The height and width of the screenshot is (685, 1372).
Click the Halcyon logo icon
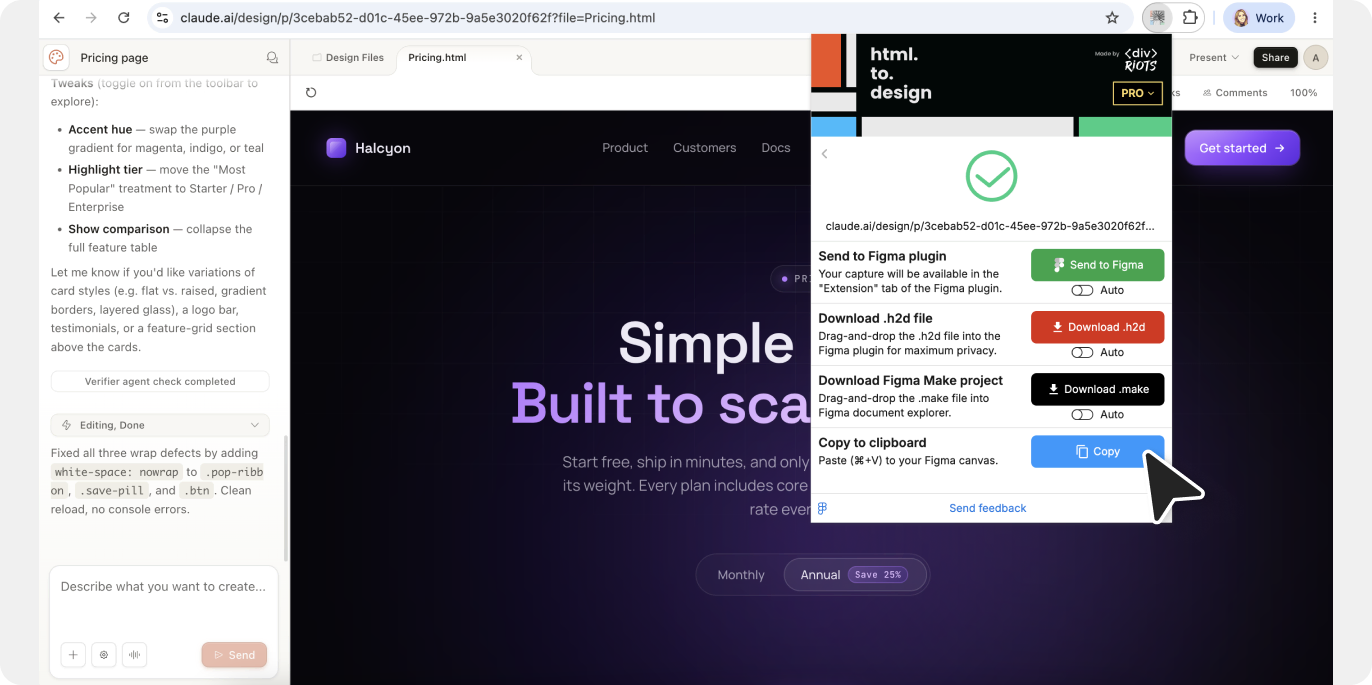tap(336, 148)
